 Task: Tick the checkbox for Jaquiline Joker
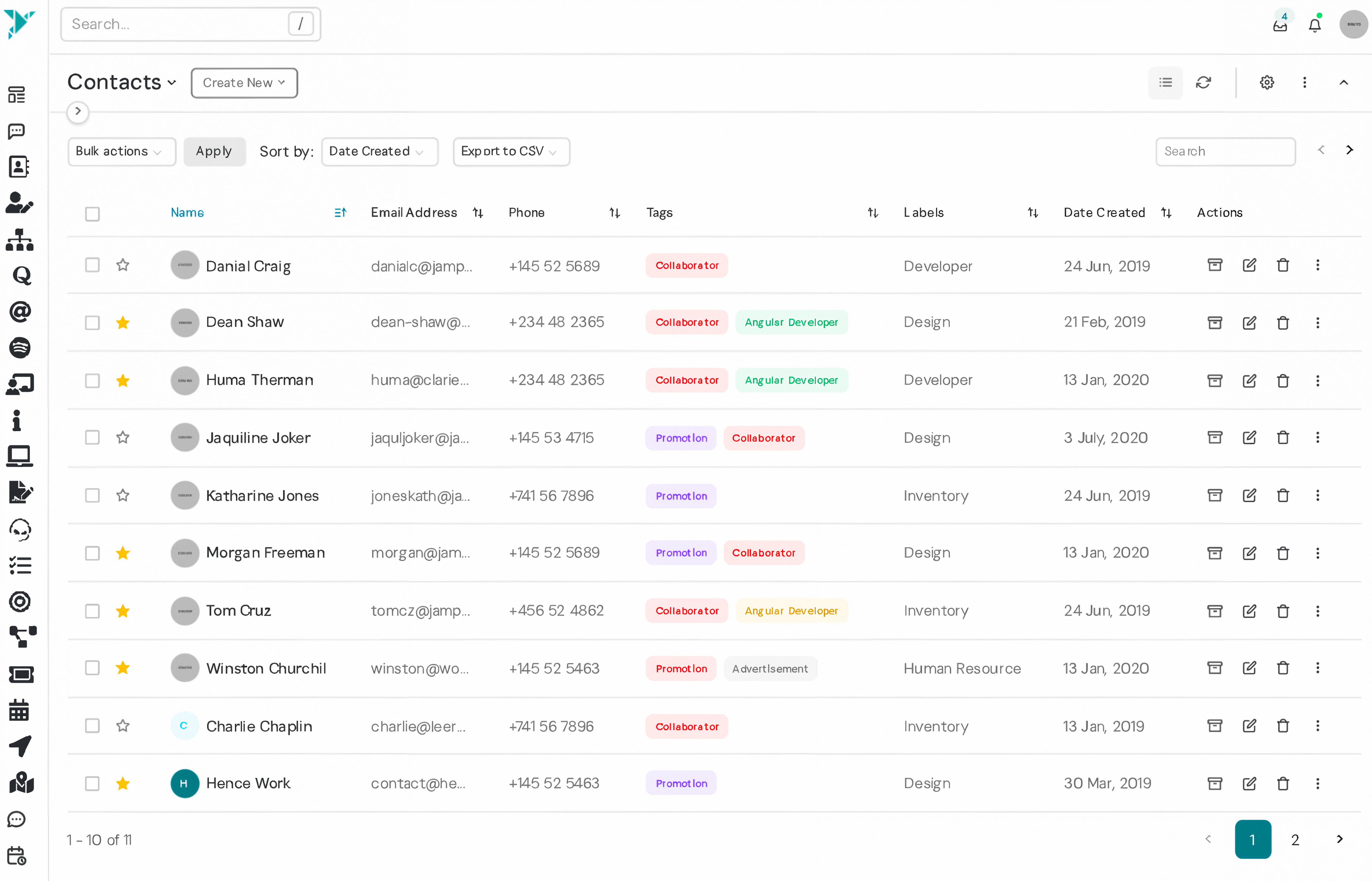pyautogui.click(x=92, y=438)
